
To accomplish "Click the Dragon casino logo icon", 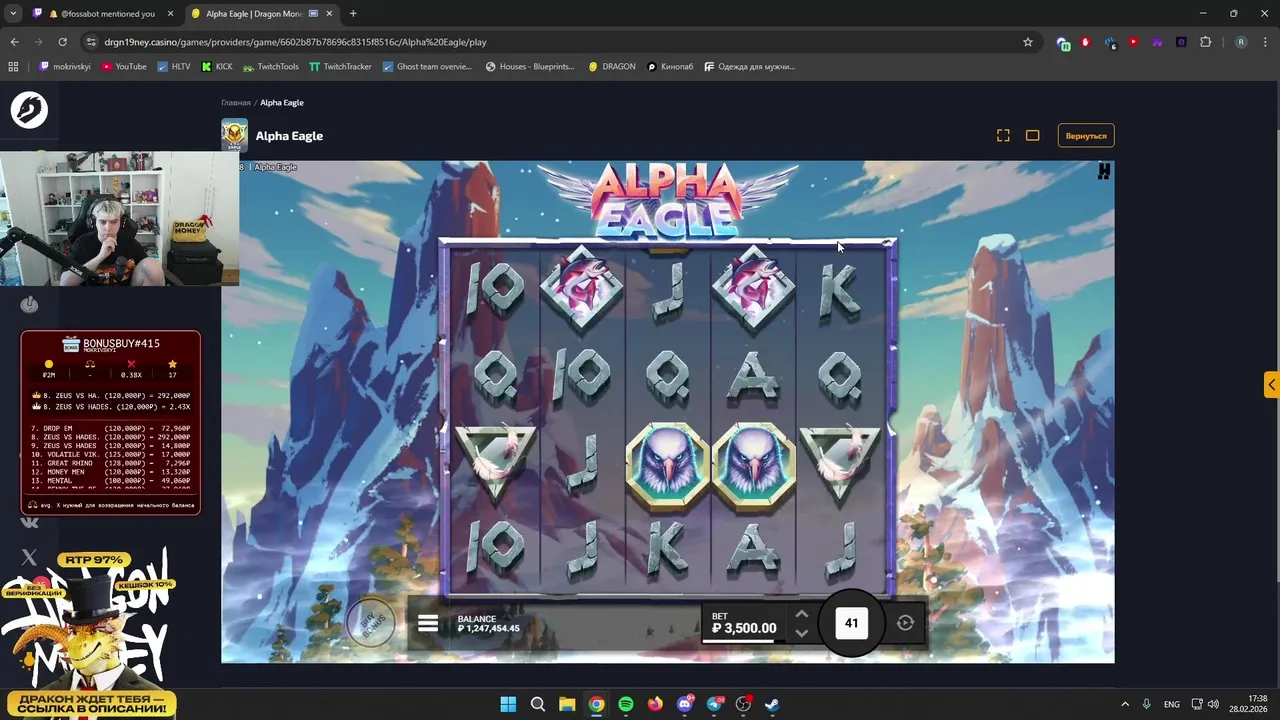I will coord(29,109).
